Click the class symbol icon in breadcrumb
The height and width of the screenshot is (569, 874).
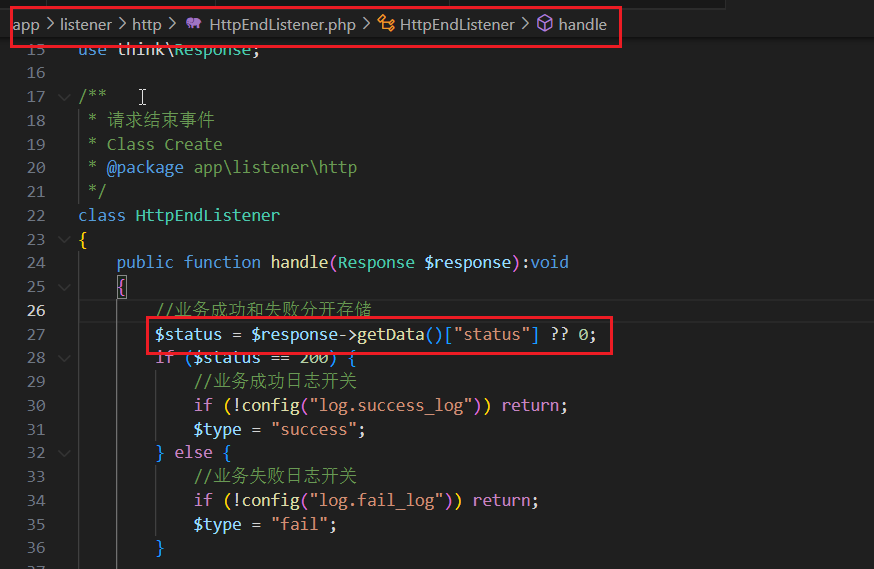[386, 23]
